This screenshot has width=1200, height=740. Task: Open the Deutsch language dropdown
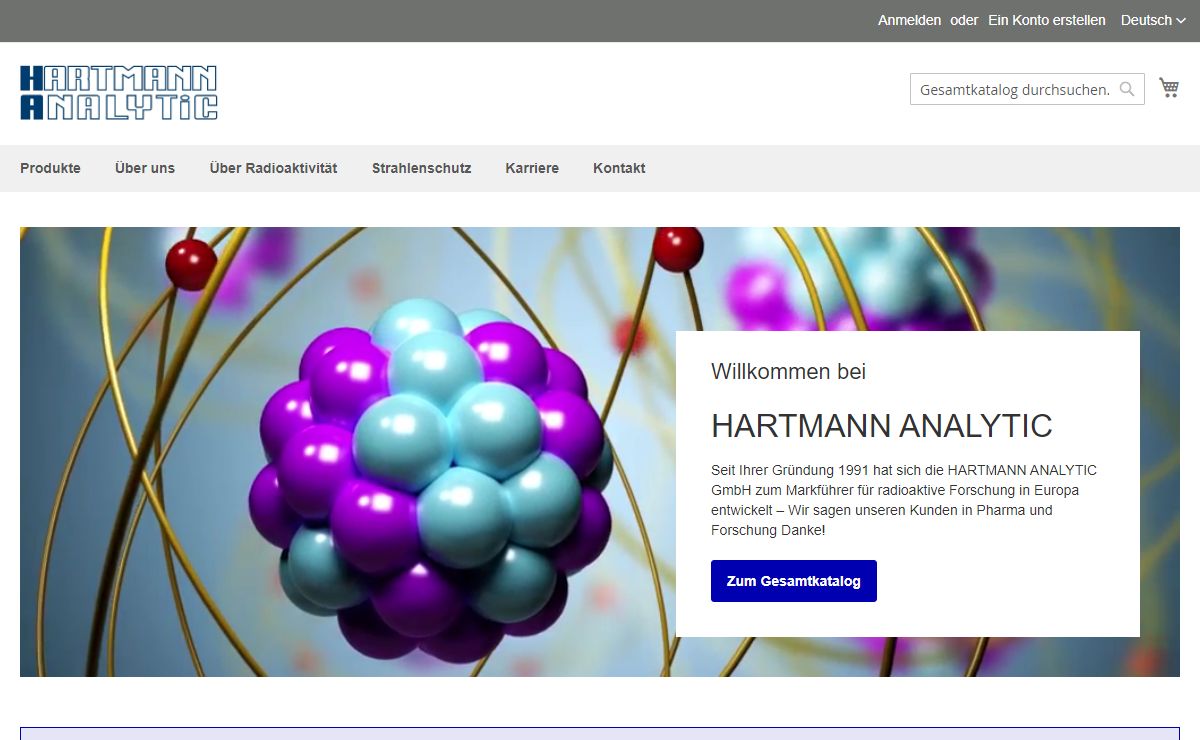(x=1153, y=20)
